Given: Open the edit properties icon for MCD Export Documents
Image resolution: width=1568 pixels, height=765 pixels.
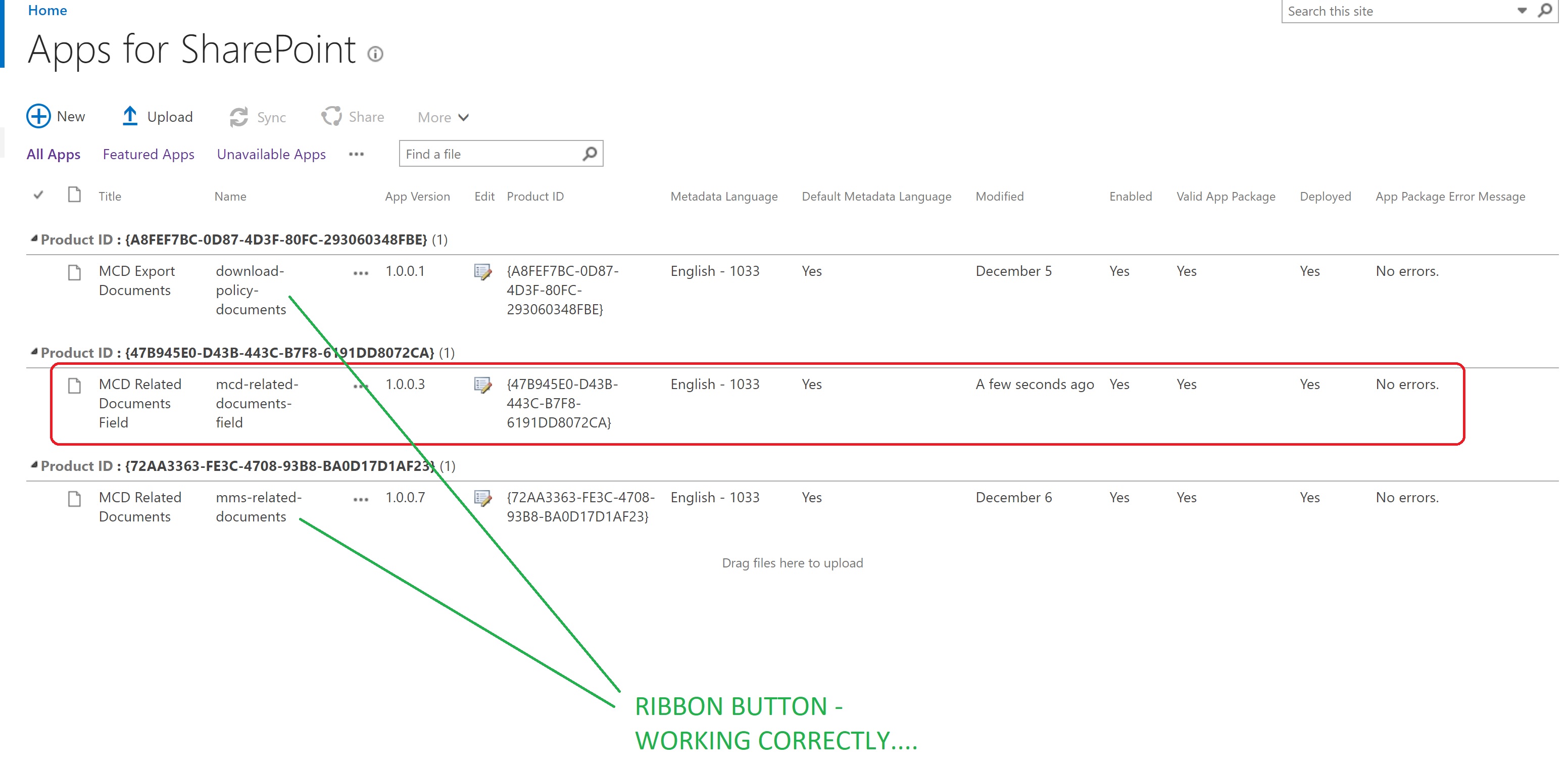Looking at the screenshot, I should [x=483, y=273].
